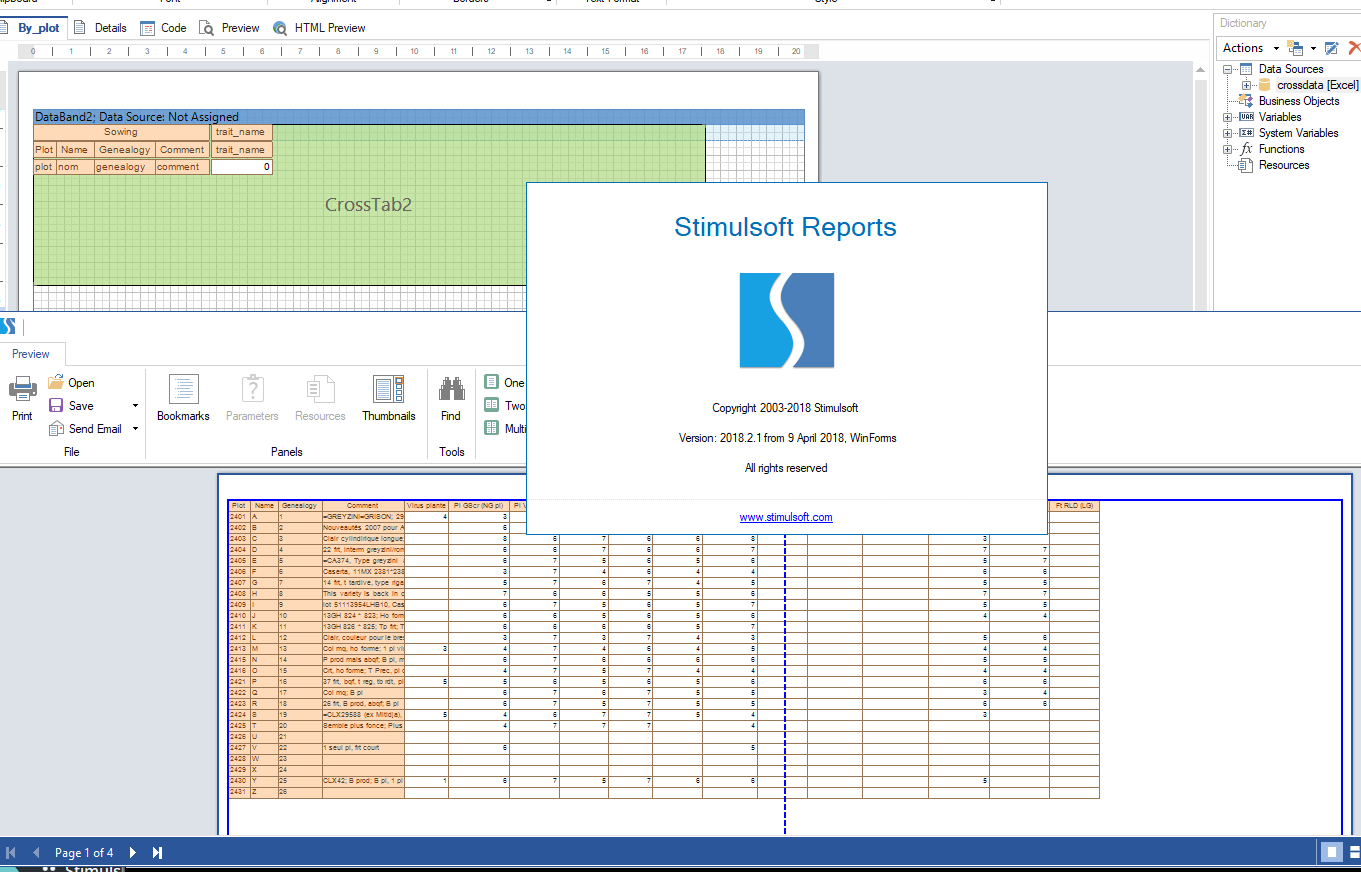This screenshot has width=1361, height=872.
Task: Expand the Variables tree node
Action: [1228, 117]
